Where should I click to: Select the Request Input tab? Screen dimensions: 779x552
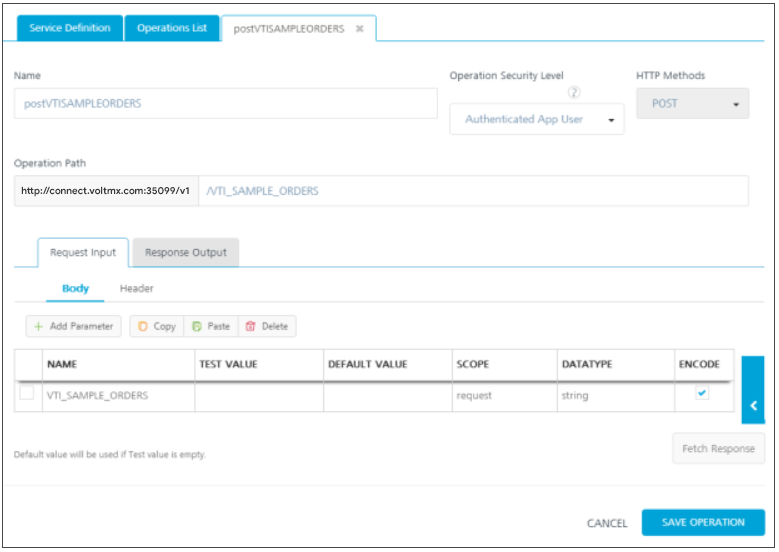[83, 252]
